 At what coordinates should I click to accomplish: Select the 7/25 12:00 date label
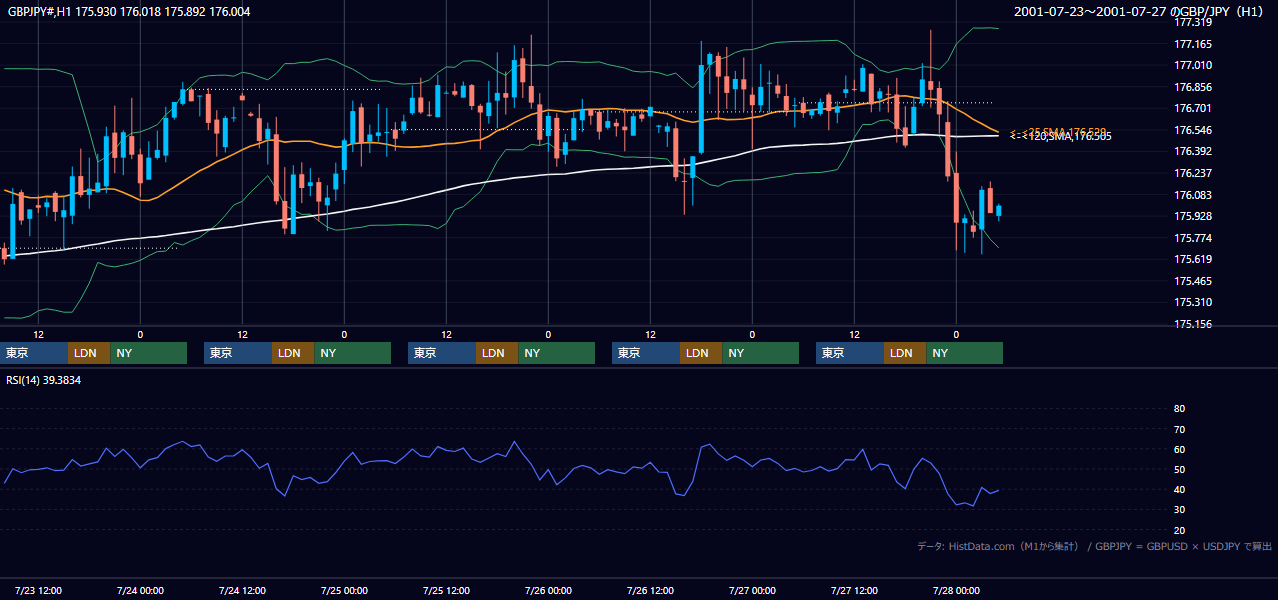[446, 591]
